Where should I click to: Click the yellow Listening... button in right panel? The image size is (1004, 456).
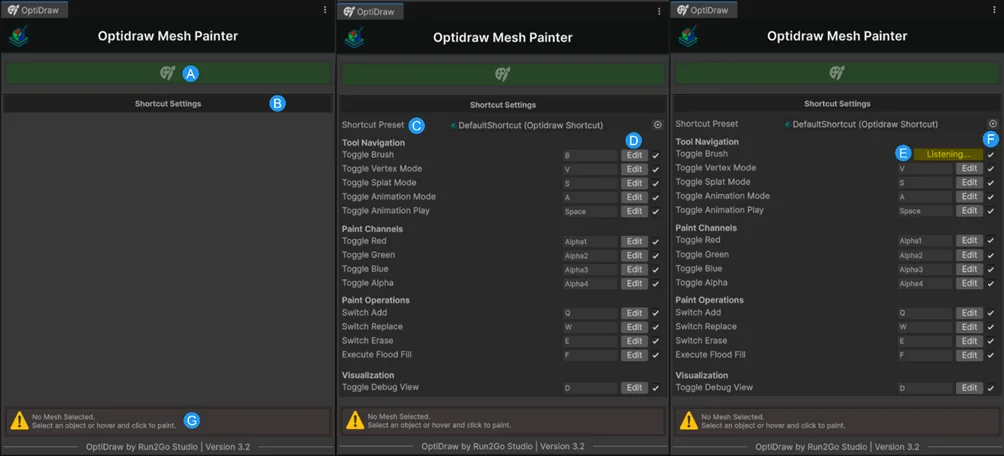pos(948,154)
